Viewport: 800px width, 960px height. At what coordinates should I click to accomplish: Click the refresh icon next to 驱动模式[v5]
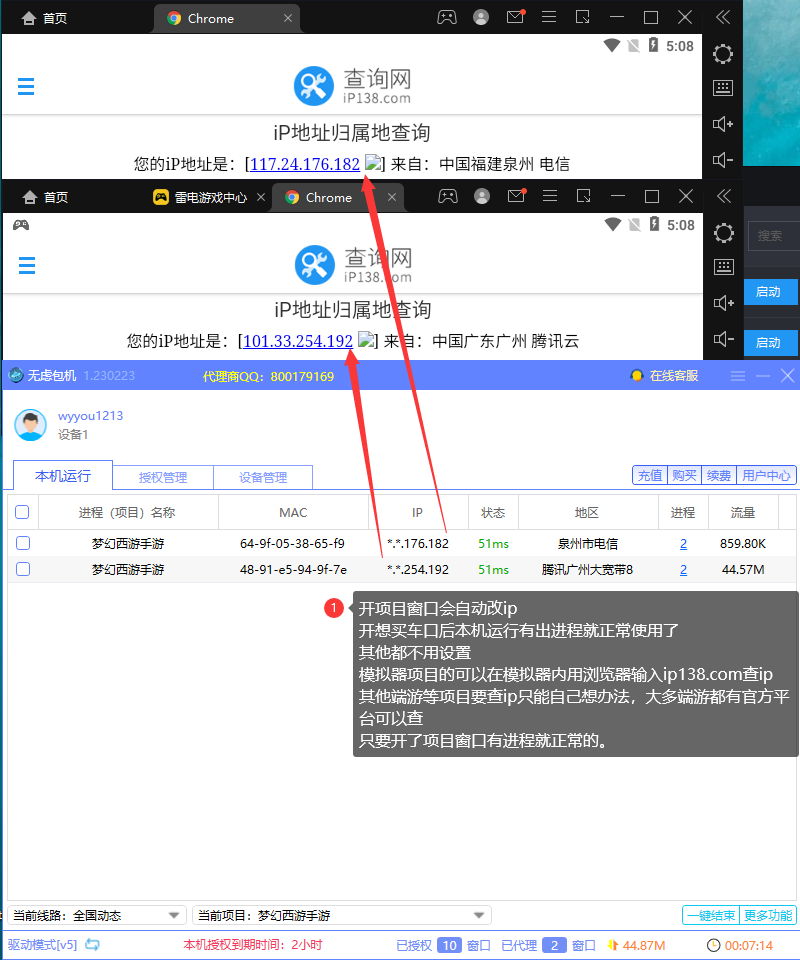tap(92, 945)
